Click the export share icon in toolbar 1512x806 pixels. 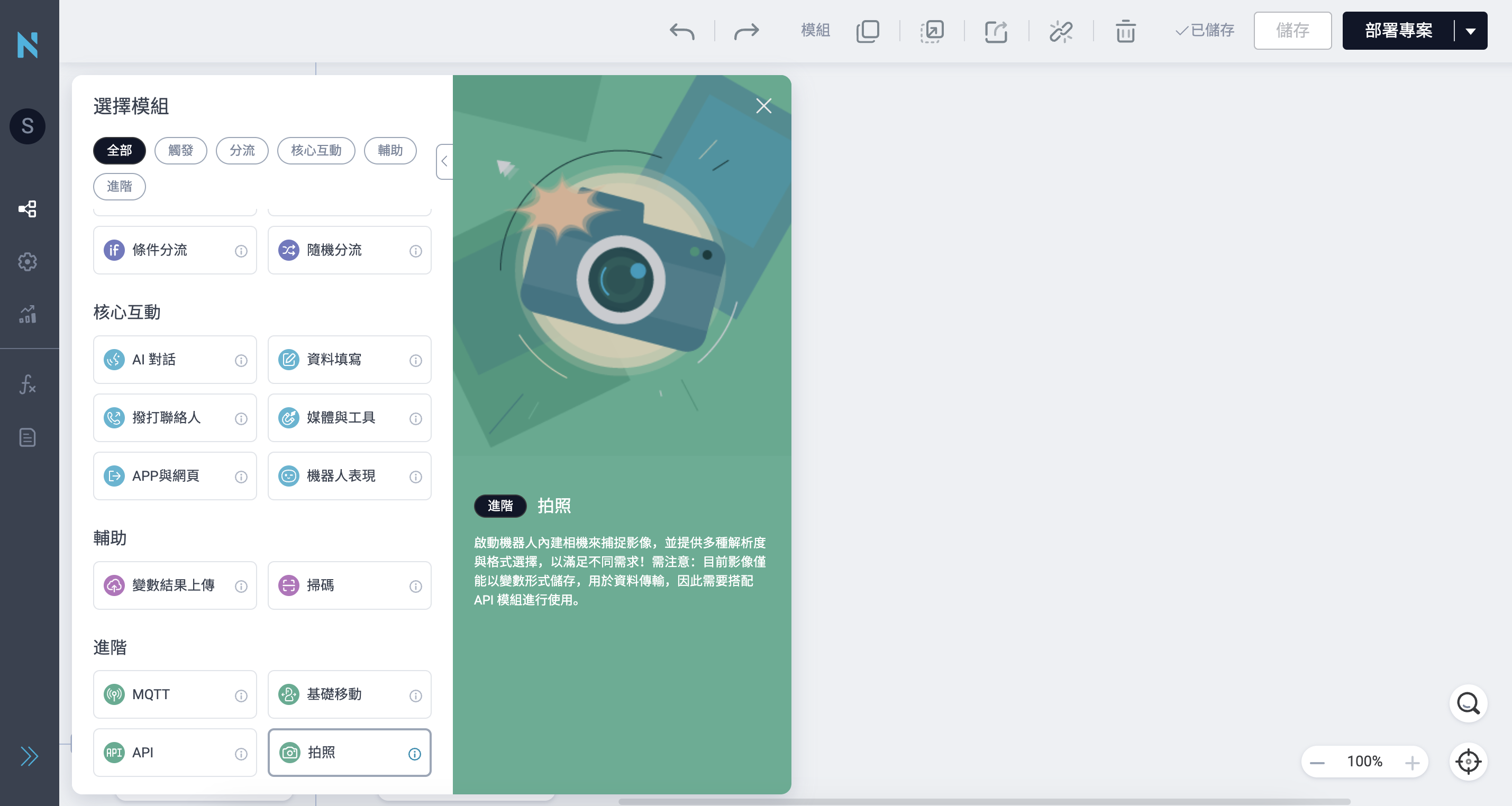[996, 31]
